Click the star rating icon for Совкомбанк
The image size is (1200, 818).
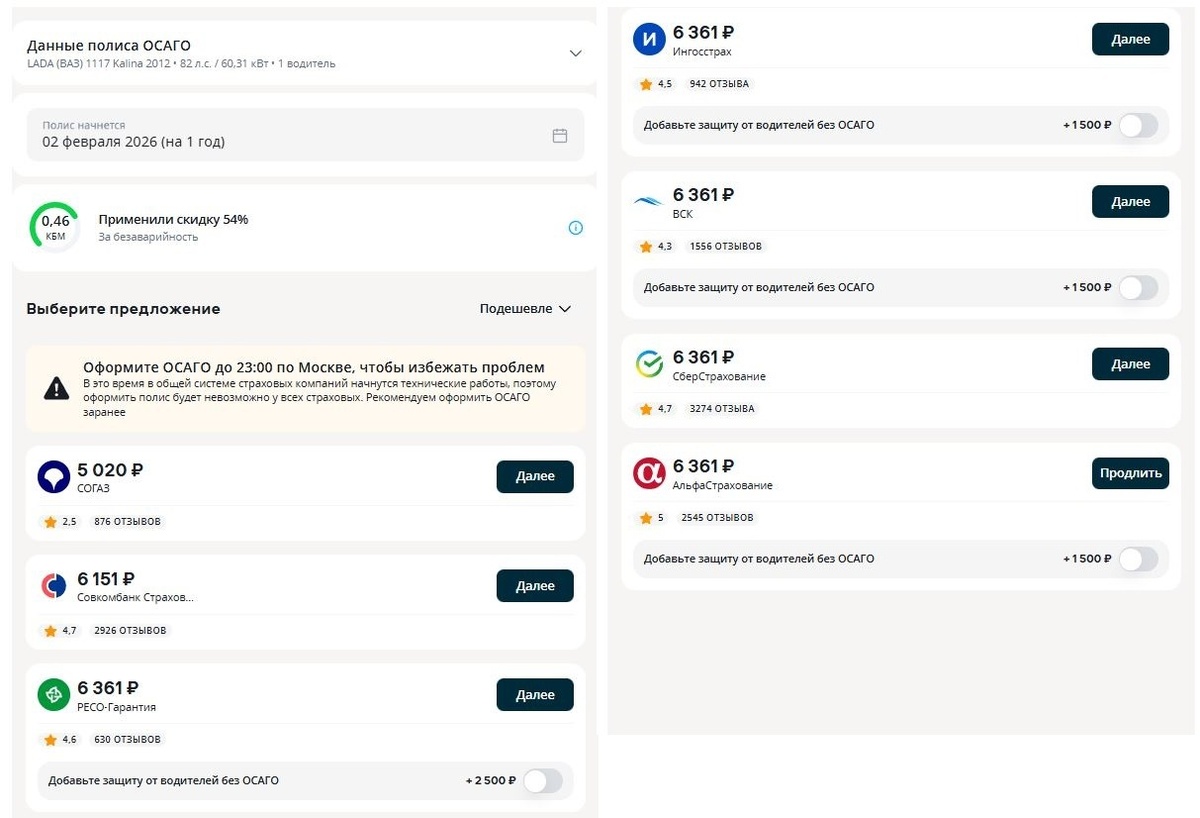point(50,631)
